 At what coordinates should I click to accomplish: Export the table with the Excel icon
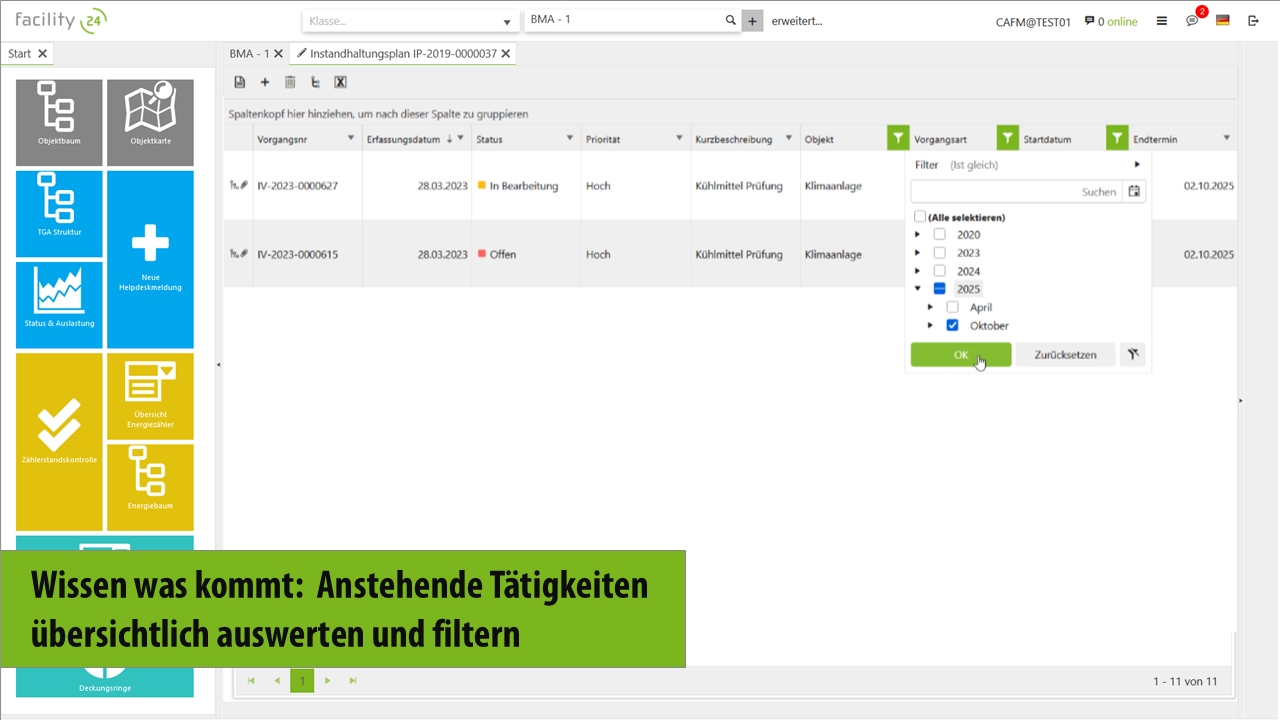pos(340,82)
